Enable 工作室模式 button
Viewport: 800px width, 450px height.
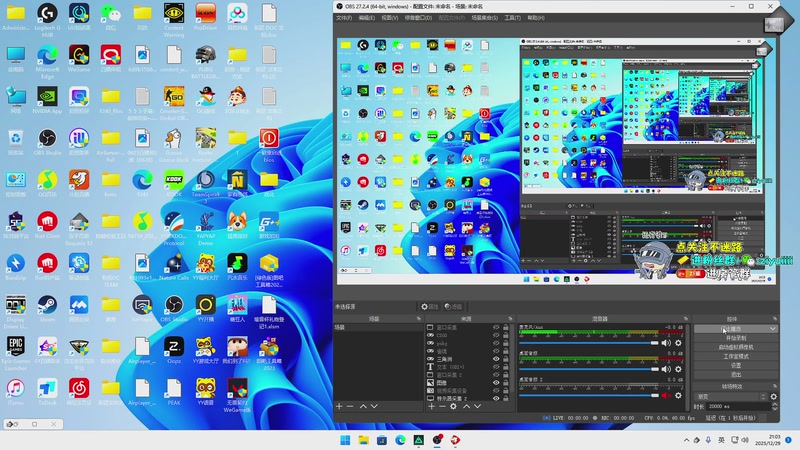[736, 356]
